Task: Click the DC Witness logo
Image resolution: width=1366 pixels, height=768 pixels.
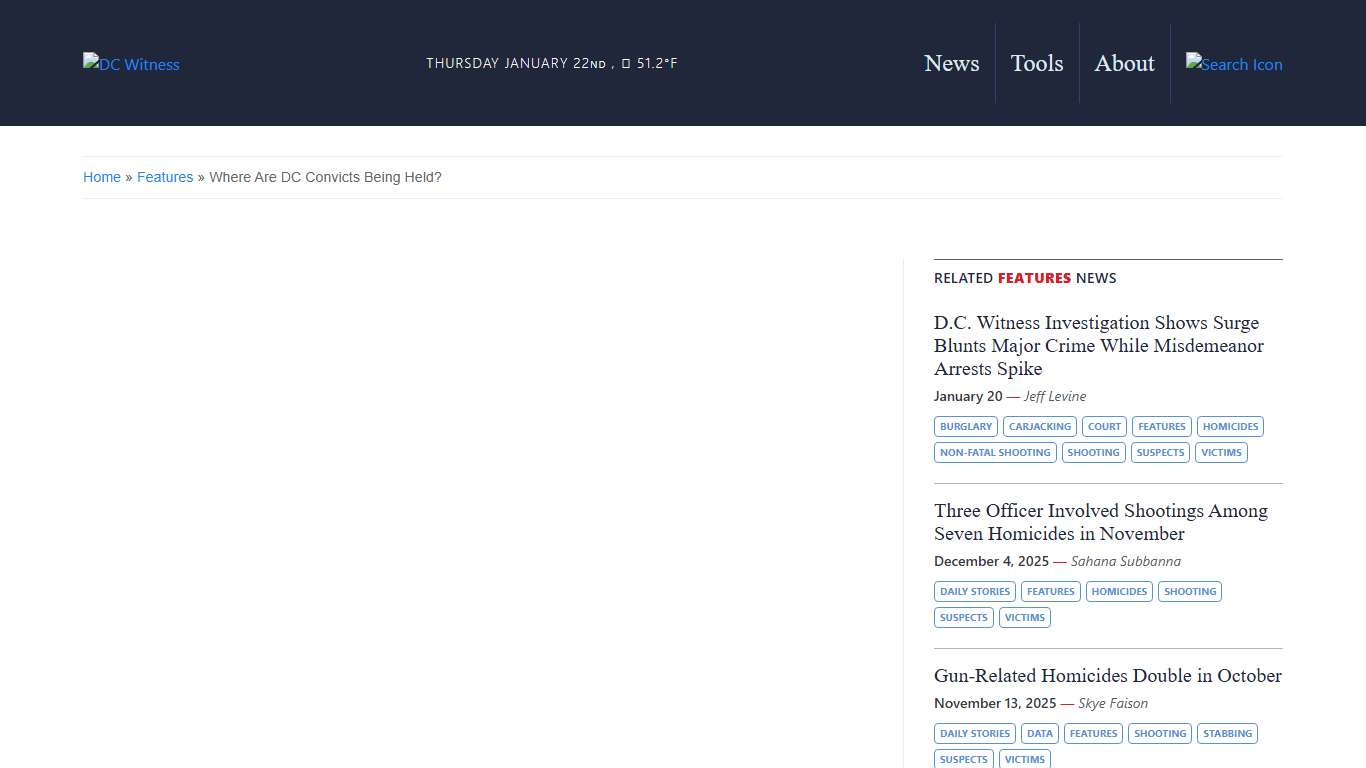Action: [131, 64]
